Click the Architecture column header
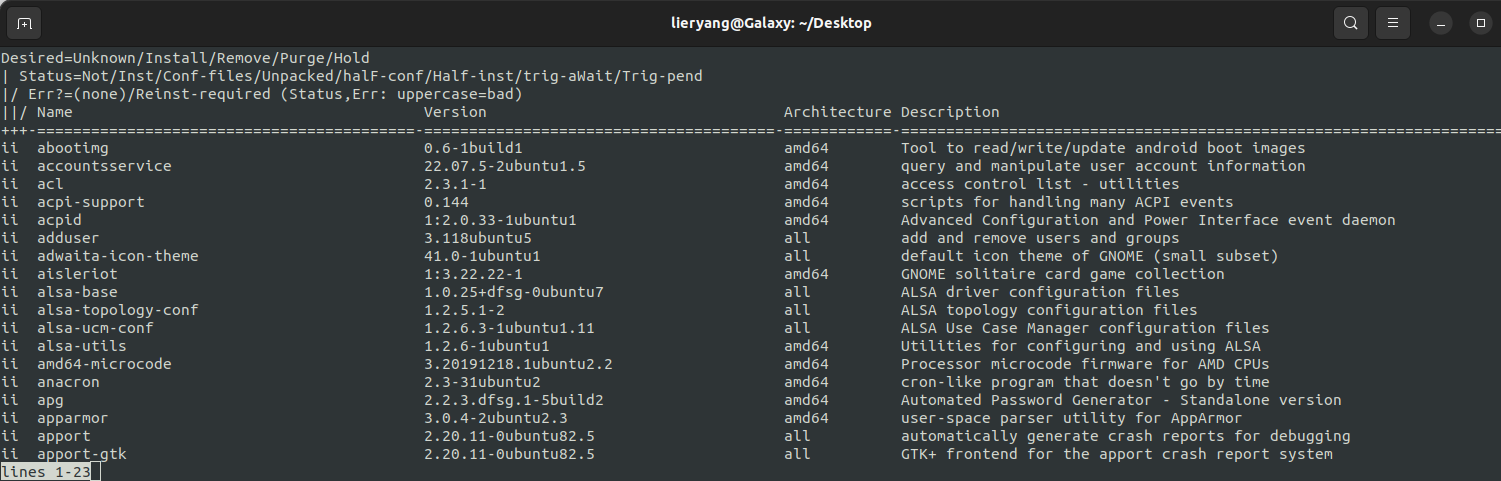This screenshot has width=1501, height=481. tap(837, 112)
